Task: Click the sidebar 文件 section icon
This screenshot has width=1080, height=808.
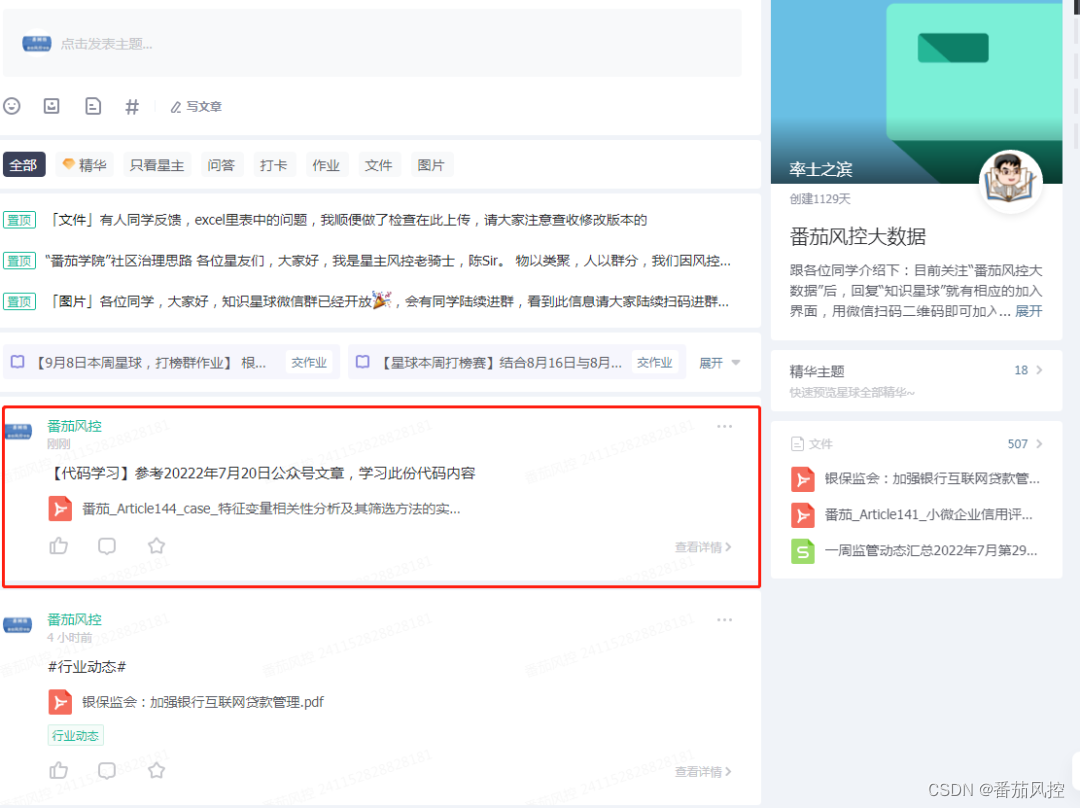Action: 797,444
